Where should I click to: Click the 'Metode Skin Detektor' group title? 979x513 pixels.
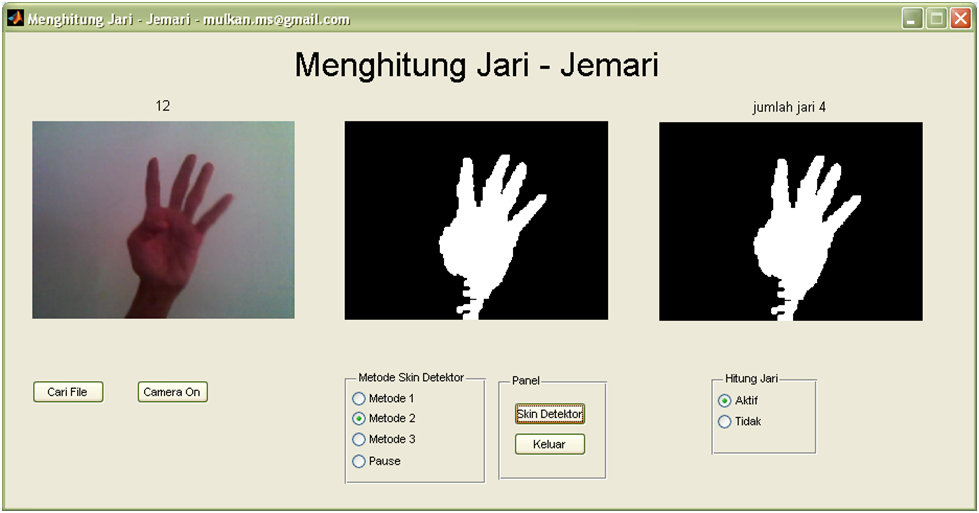coord(411,378)
